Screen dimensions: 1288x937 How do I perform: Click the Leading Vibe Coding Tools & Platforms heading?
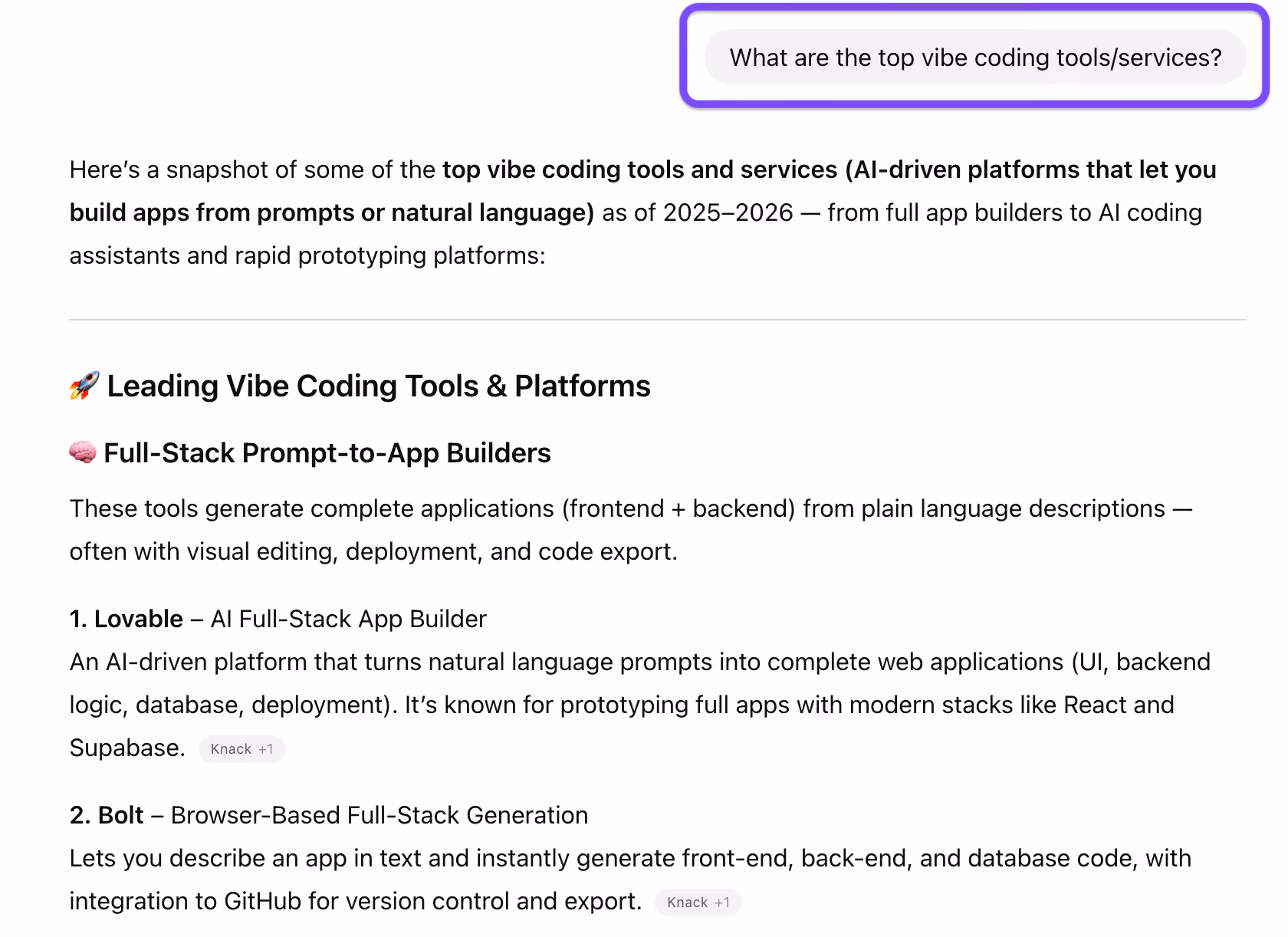pyautogui.click(x=379, y=386)
